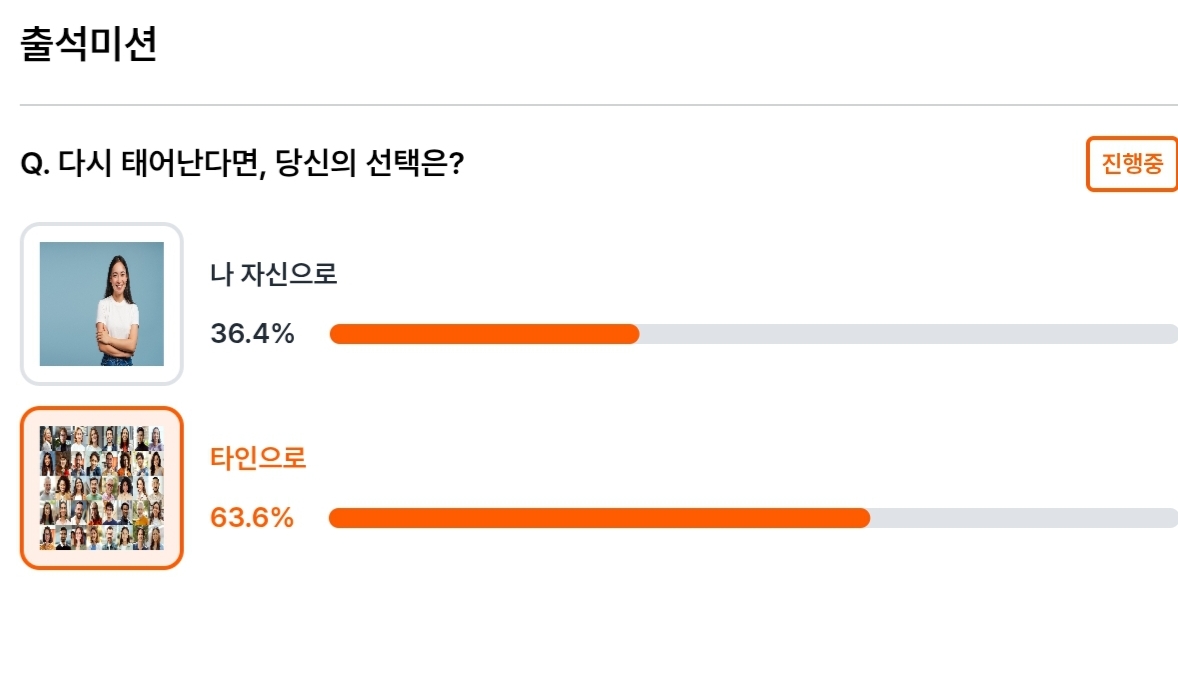1178x679 pixels.
Task: Choose the 나 자신으로 answer label
Action: click(x=273, y=274)
